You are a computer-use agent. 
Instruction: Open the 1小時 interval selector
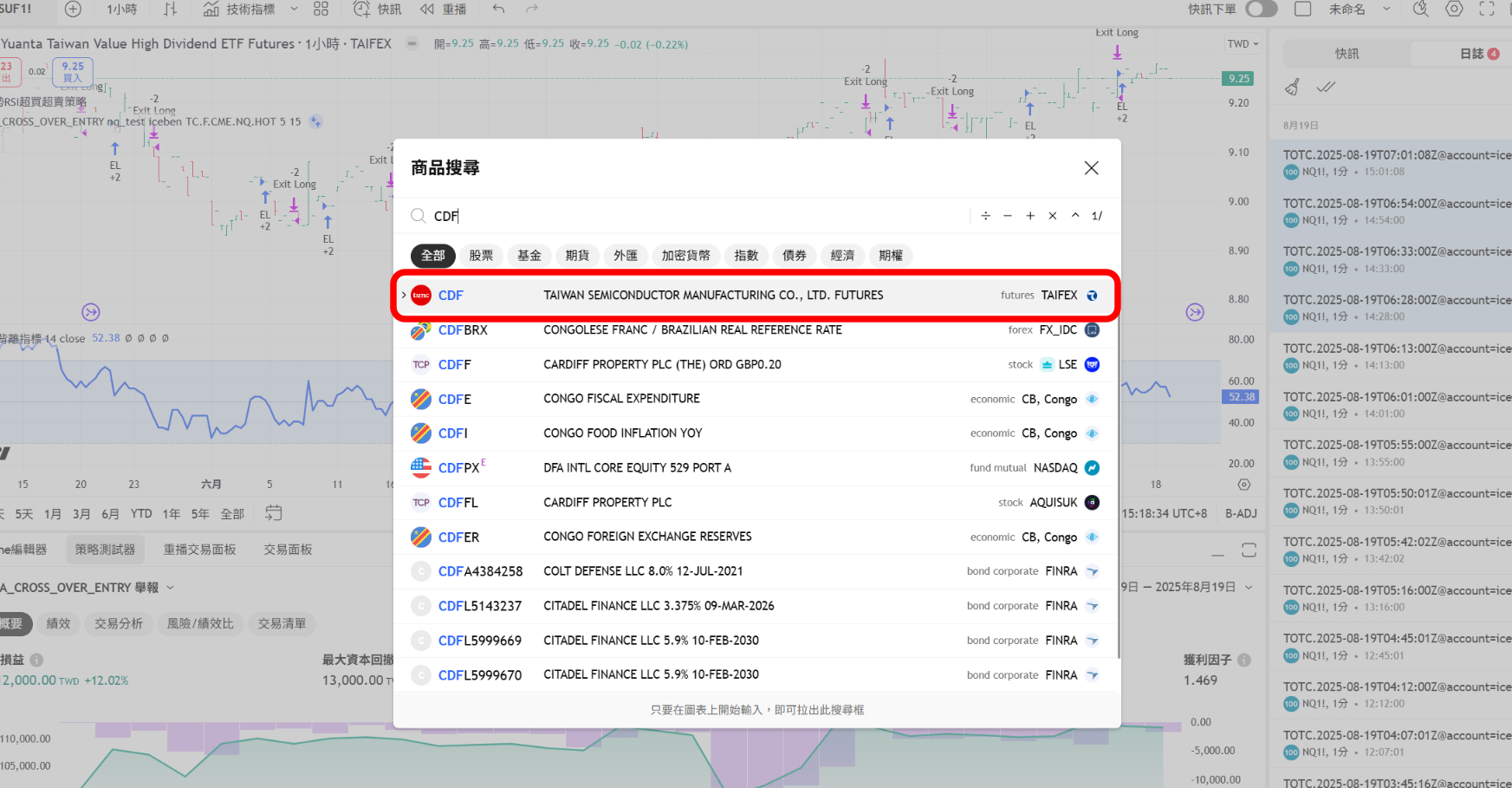122,9
